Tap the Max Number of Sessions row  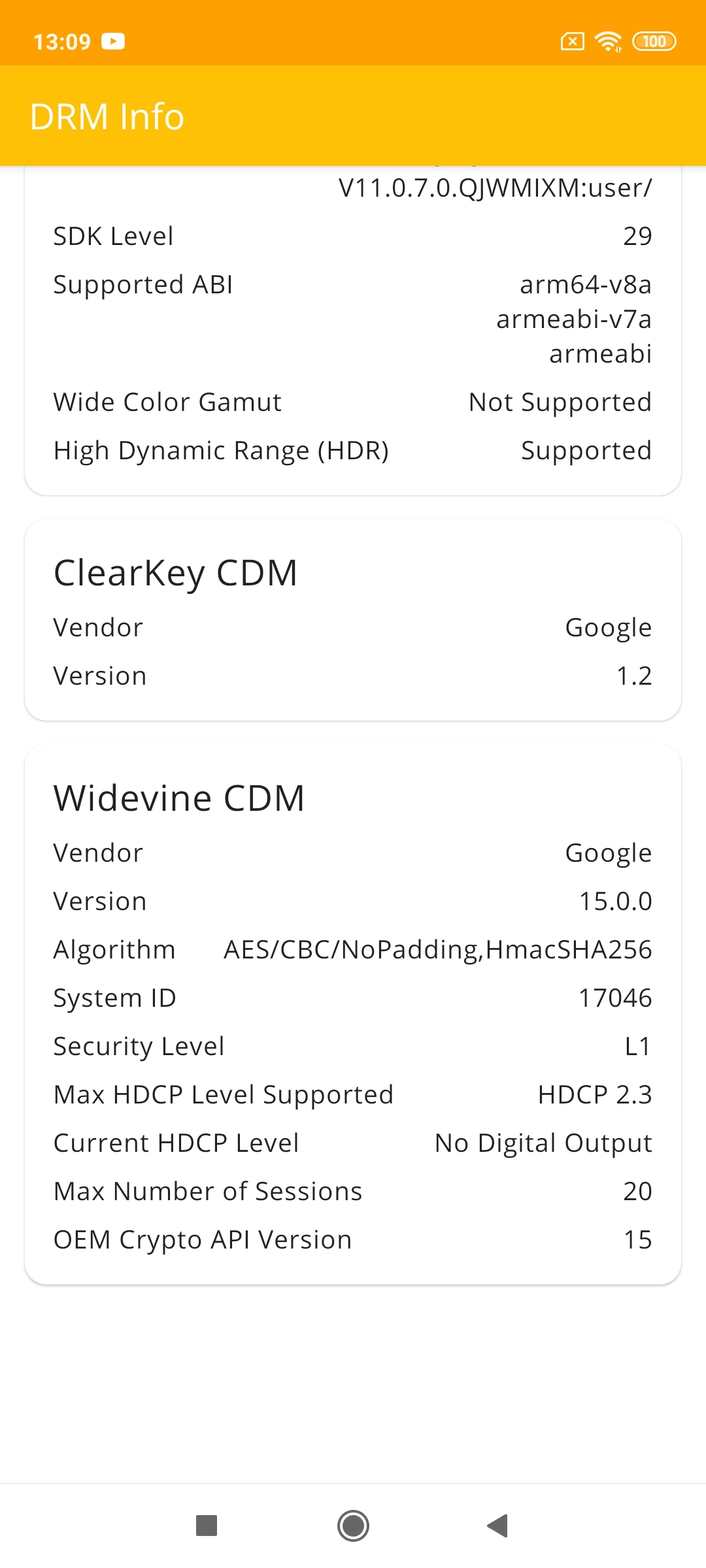(353, 1191)
